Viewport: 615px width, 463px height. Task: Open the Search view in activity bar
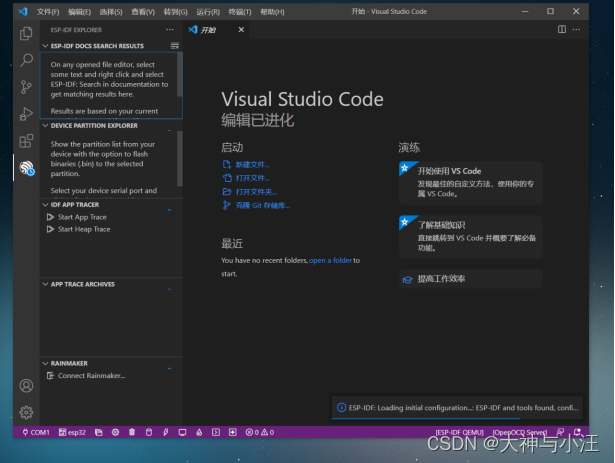click(x=26, y=60)
